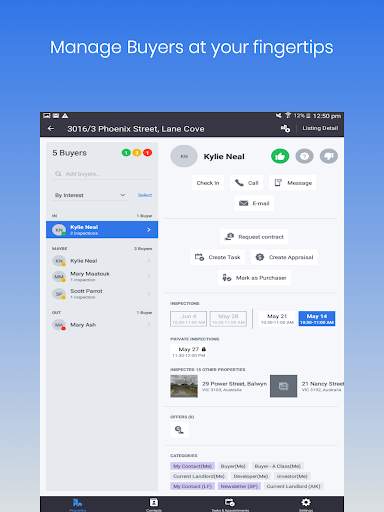Mark Kylie Neal as interested thumbs up
Viewport: 384px width, 512px height.
tap(280, 156)
